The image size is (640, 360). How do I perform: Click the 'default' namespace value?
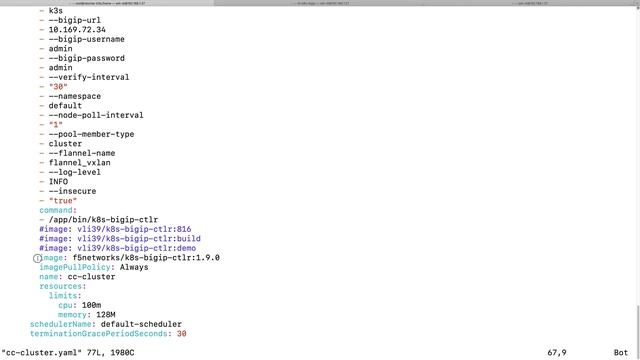(65, 105)
